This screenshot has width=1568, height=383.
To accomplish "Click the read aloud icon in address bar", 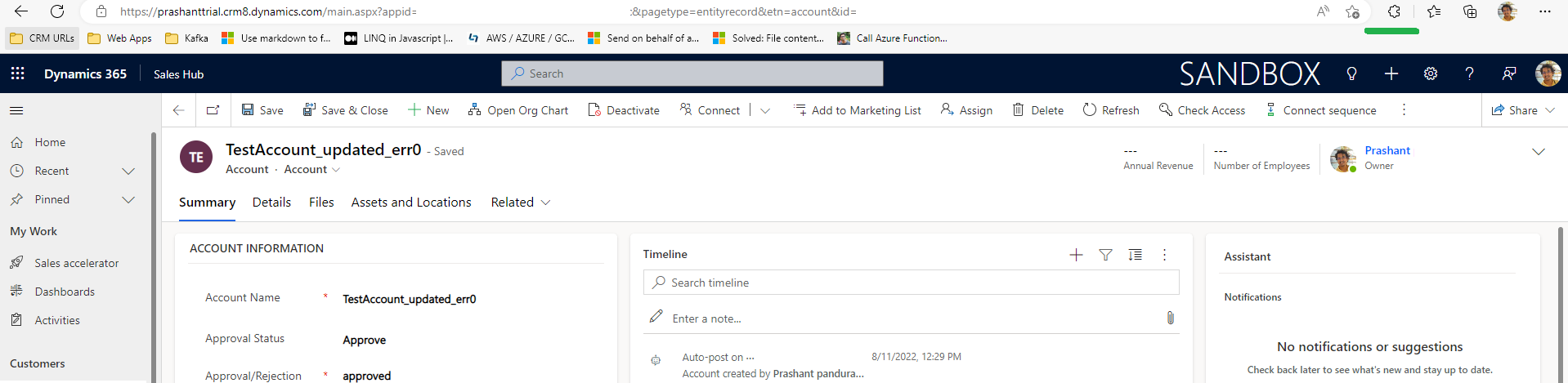I will (1323, 11).
